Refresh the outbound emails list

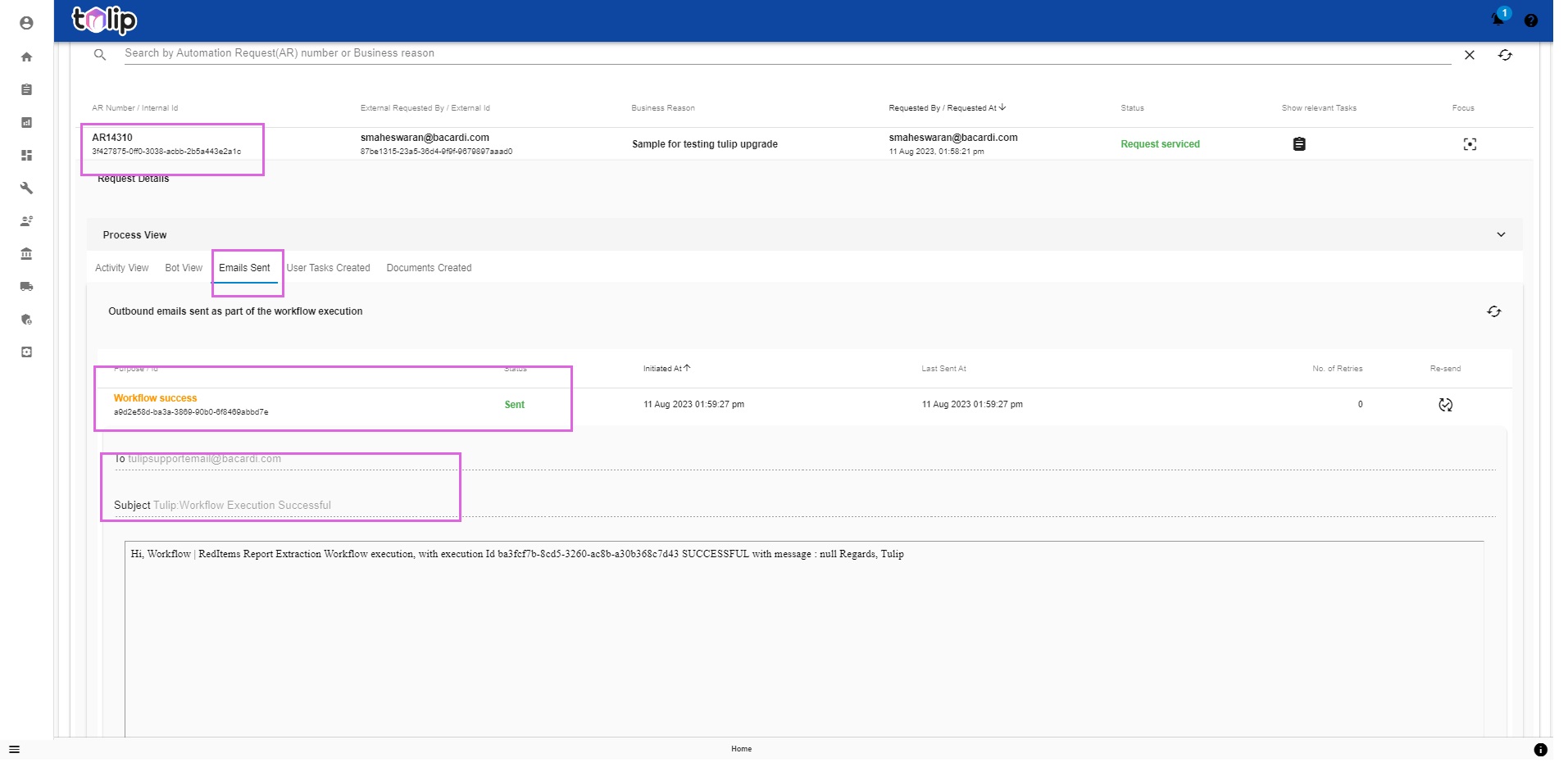point(1493,311)
